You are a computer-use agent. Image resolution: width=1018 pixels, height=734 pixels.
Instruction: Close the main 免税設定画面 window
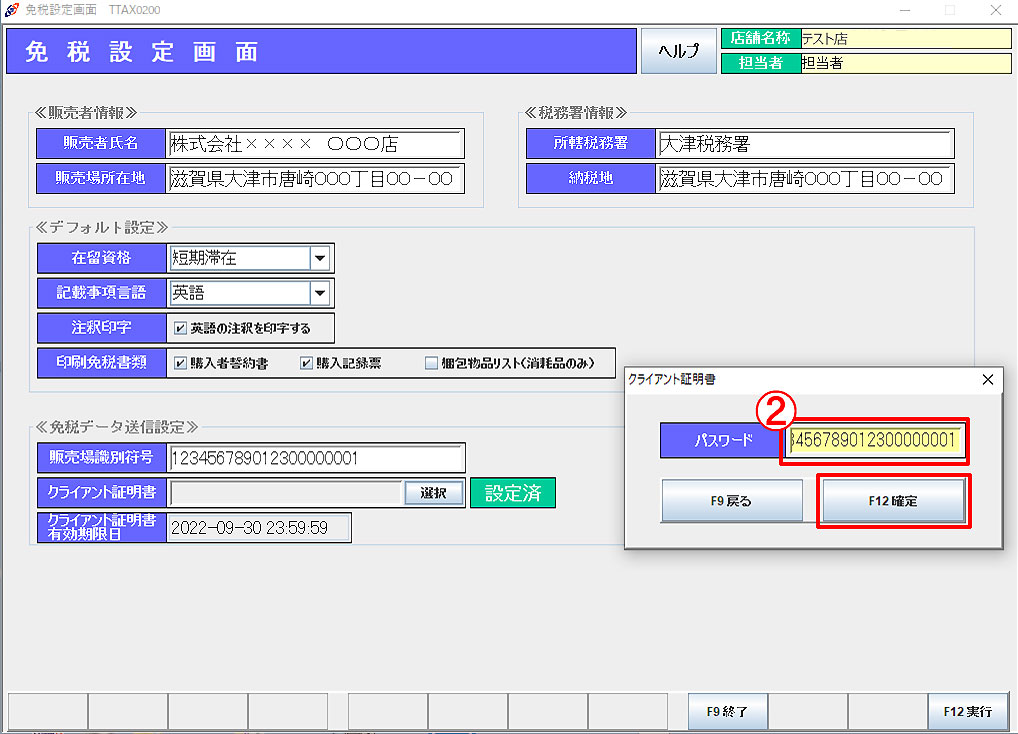996,10
